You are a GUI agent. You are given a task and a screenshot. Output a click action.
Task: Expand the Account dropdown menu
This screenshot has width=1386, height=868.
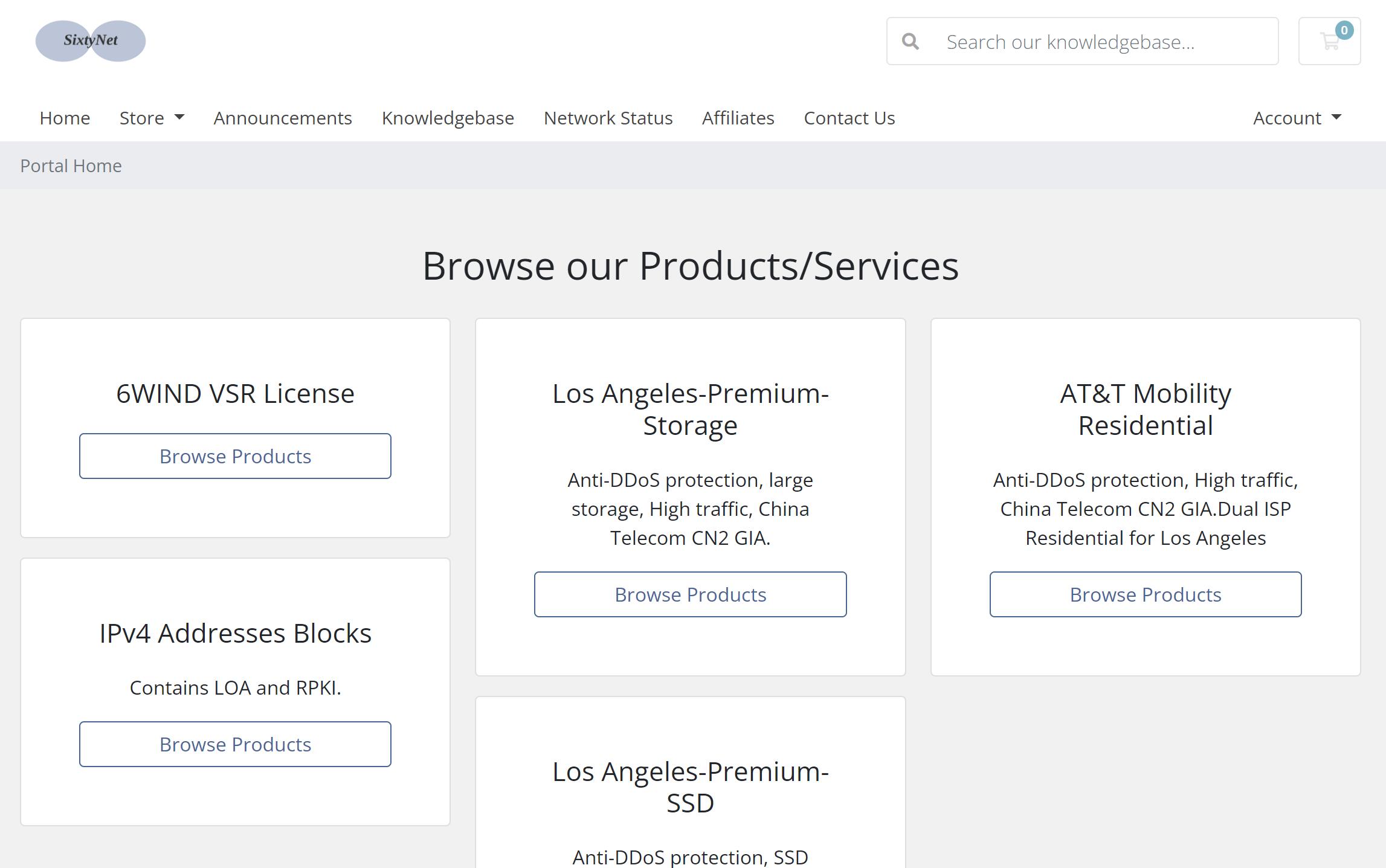[x=1297, y=118]
